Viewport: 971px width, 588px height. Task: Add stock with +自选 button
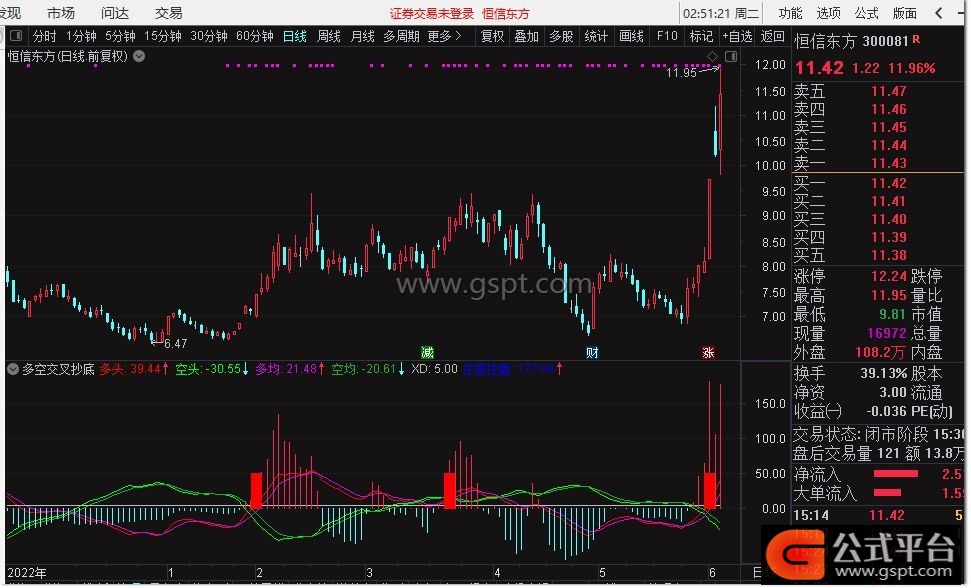coord(737,37)
